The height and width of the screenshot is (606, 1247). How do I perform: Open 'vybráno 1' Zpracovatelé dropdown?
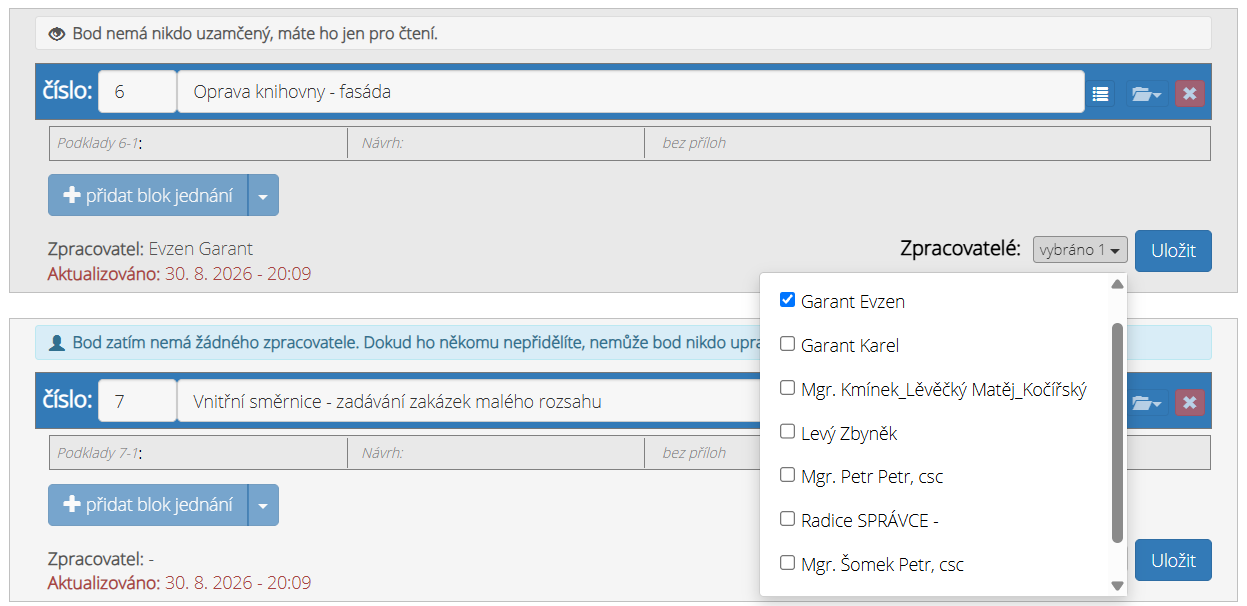1080,250
